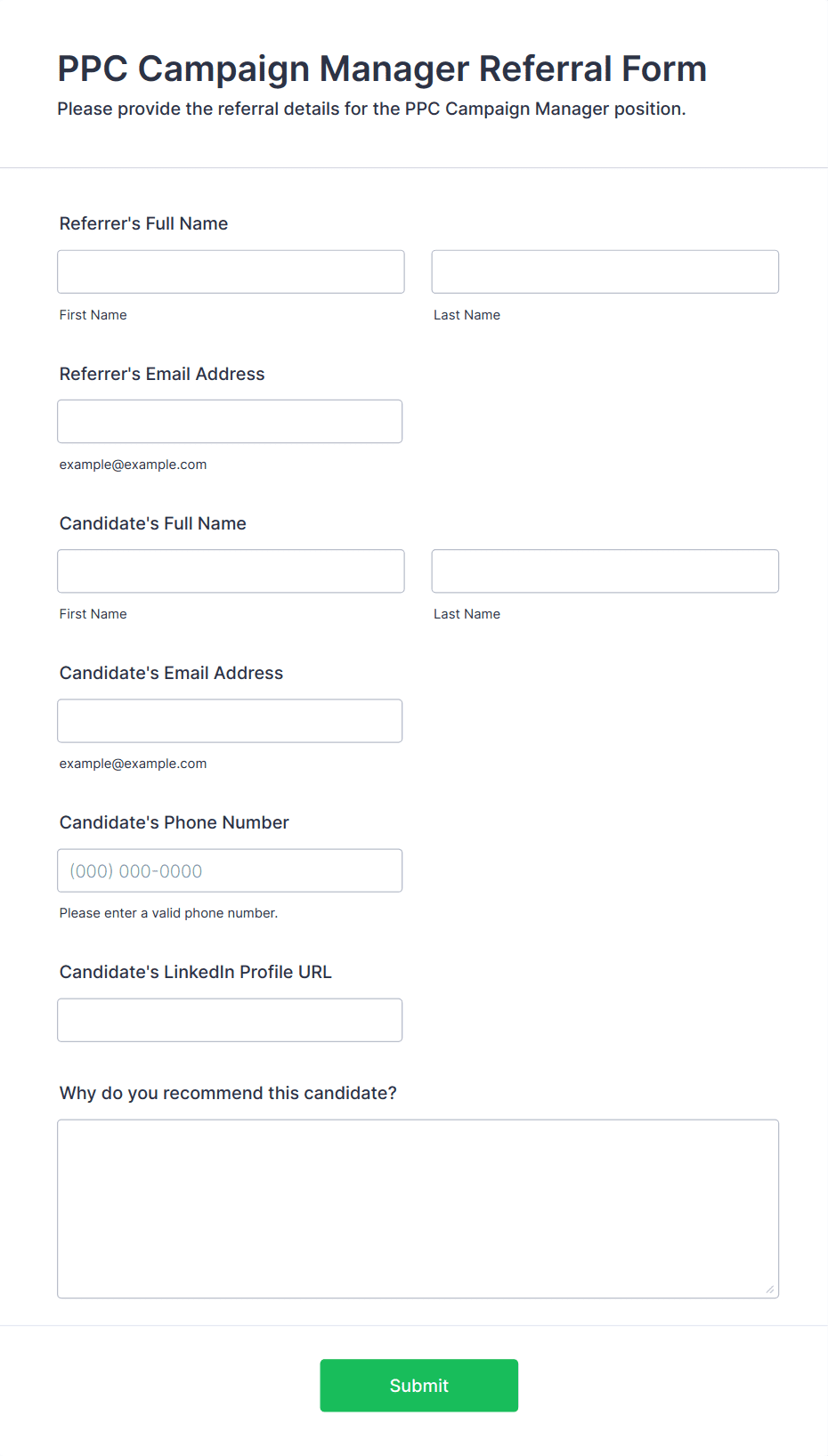Click the "Candidate's Full Name" label
The width and height of the screenshot is (828, 1456).
pos(153,523)
